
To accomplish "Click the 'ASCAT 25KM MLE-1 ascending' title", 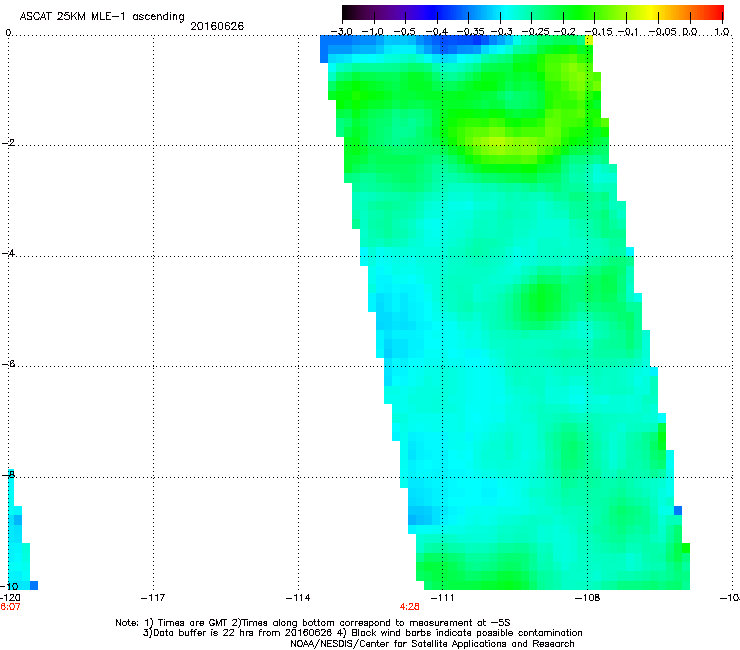I will coord(102,17).
